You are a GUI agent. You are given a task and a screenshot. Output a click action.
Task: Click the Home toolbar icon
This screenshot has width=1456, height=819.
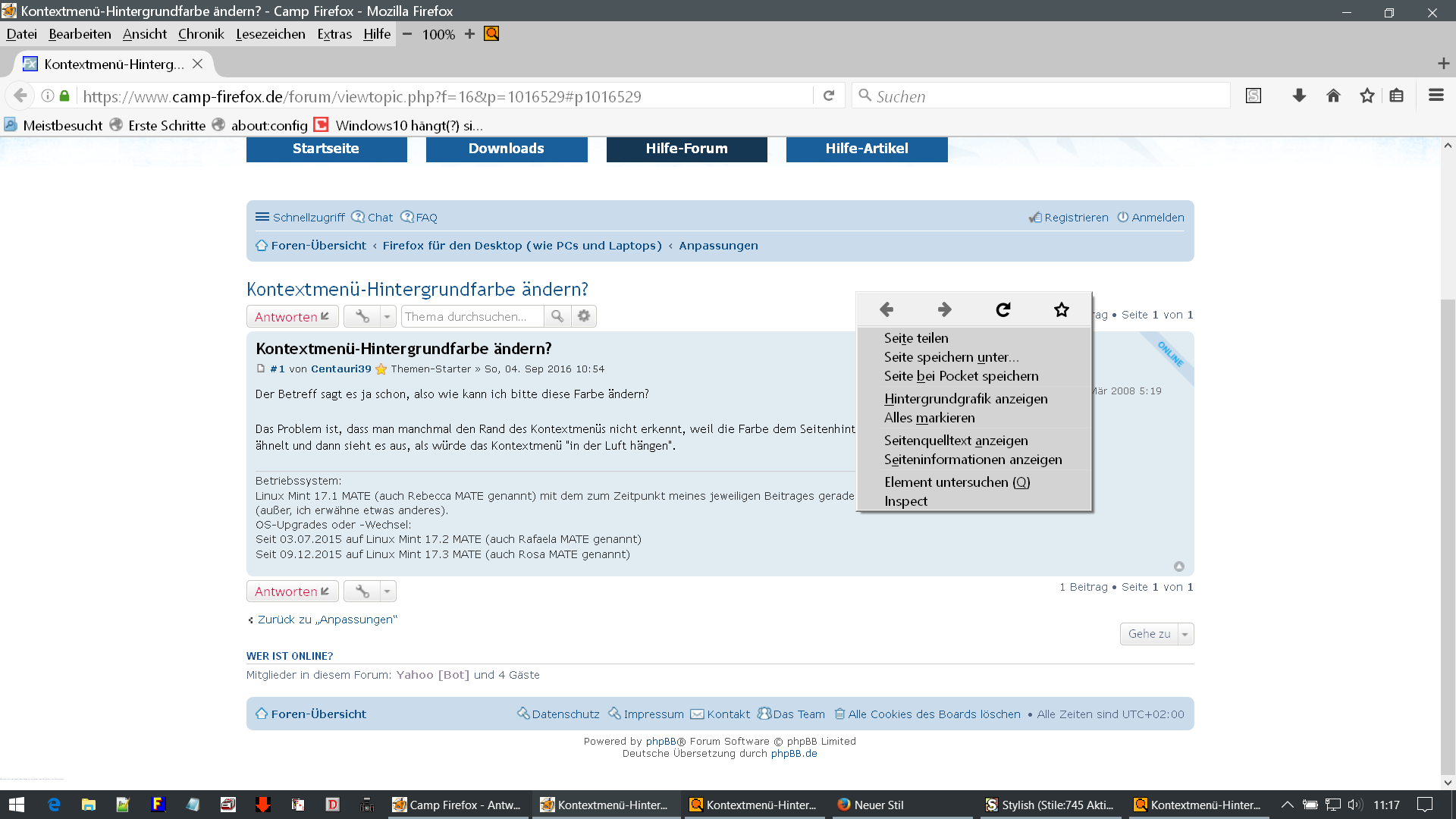point(1333,96)
